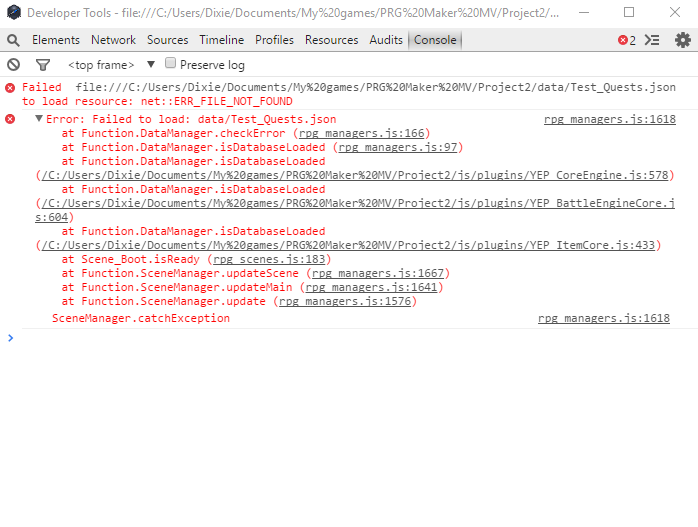The image size is (698, 527).
Task: Open the rpg_managers.js:1576 link
Action: coord(345,301)
